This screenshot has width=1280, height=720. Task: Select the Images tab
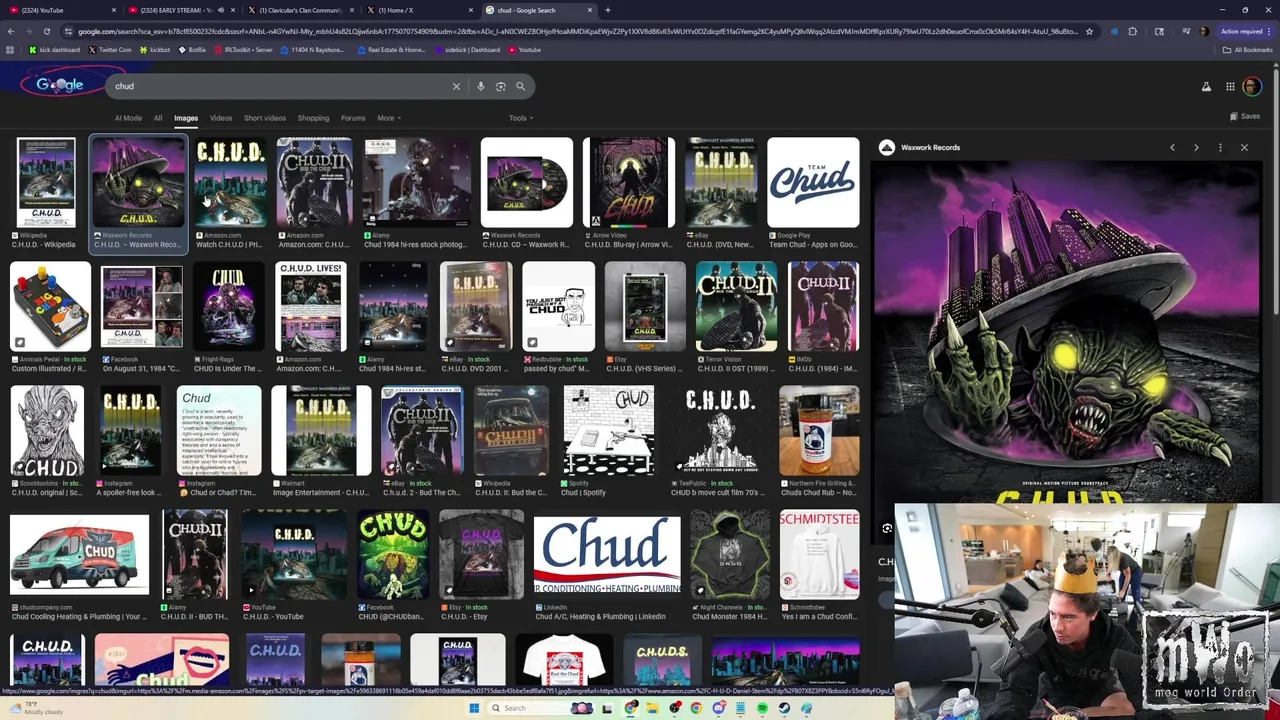click(186, 118)
